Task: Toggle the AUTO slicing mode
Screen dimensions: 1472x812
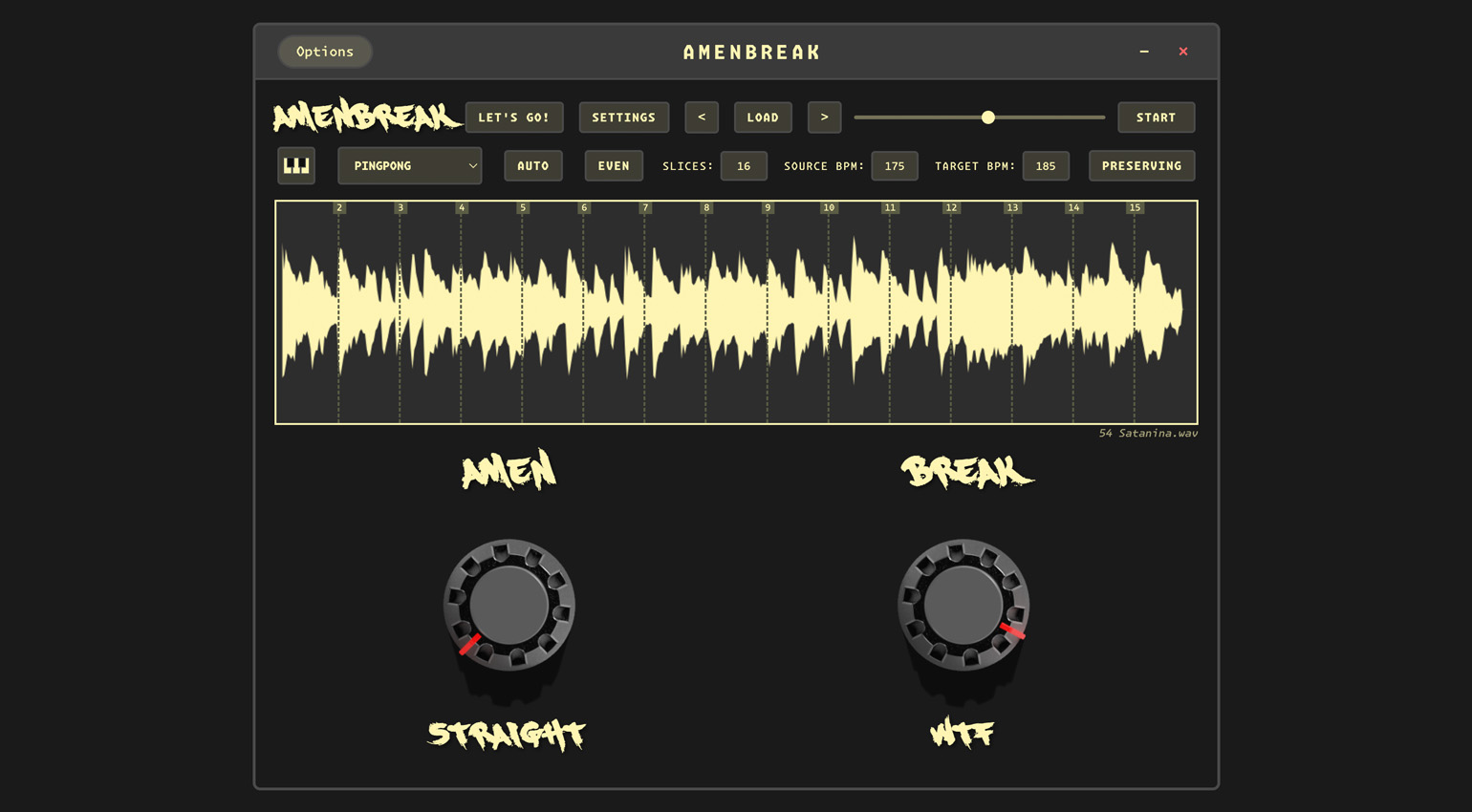Action: click(x=532, y=166)
